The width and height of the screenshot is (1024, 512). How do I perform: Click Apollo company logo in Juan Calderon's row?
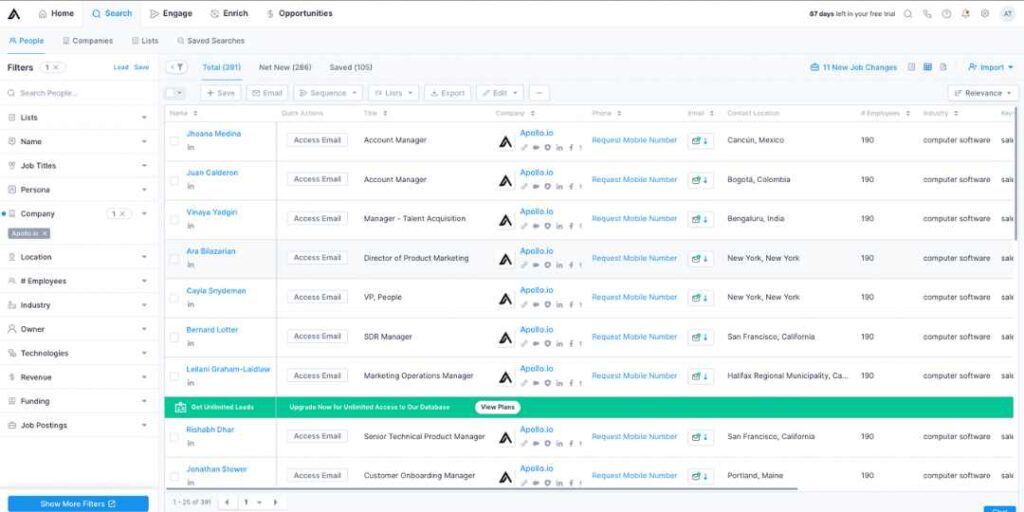coord(505,181)
